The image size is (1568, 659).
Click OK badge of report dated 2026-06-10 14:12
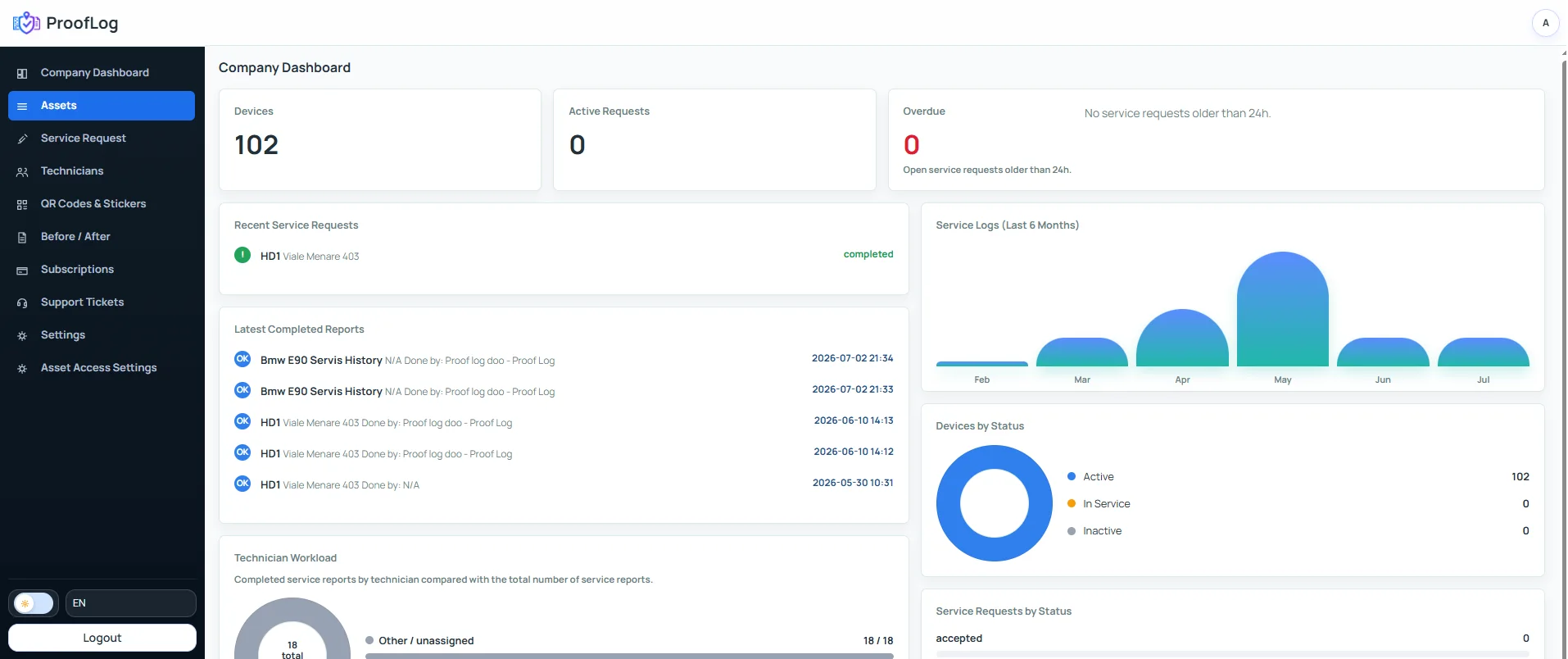[x=242, y=452]
